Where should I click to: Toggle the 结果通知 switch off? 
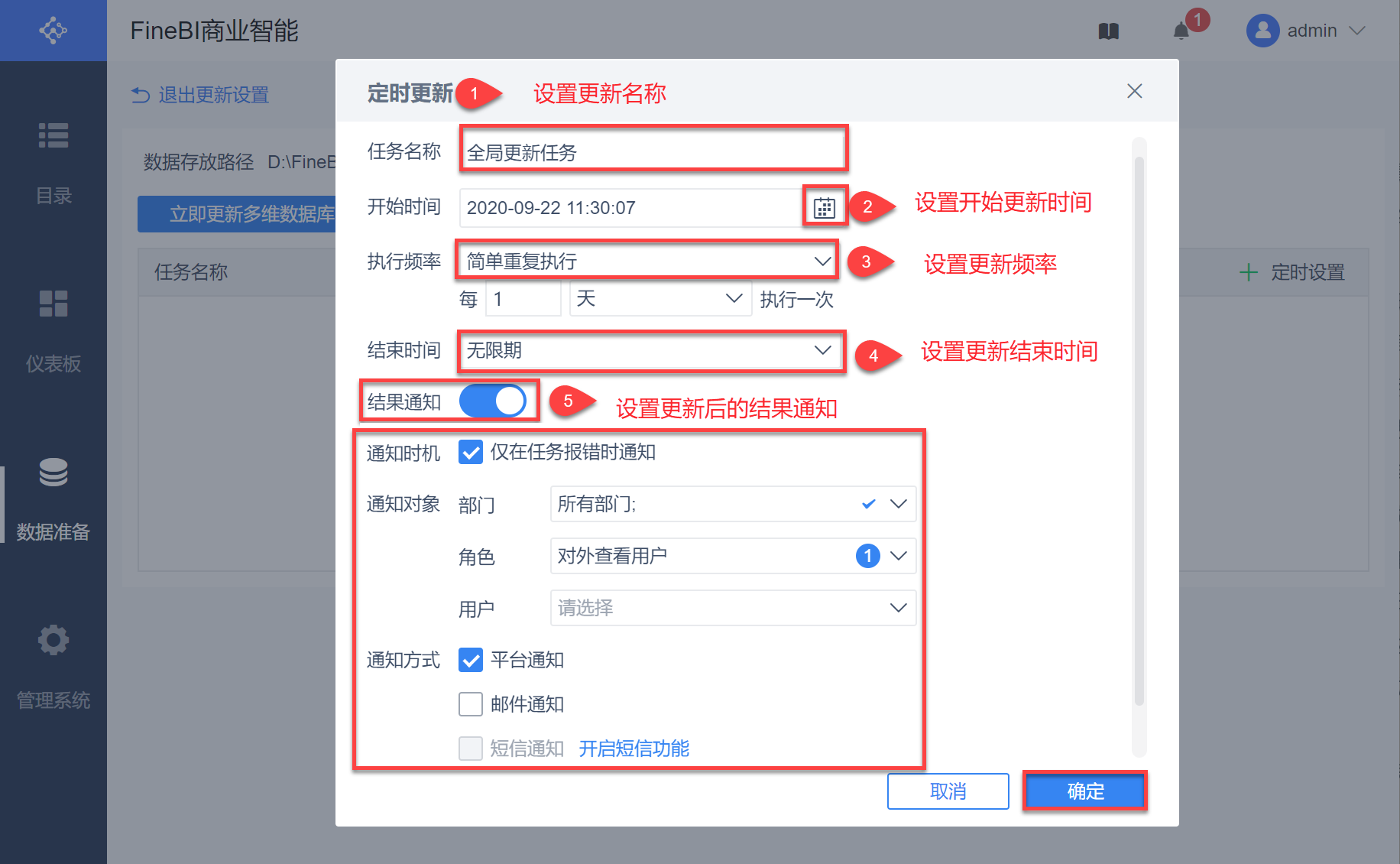point(493,401)
